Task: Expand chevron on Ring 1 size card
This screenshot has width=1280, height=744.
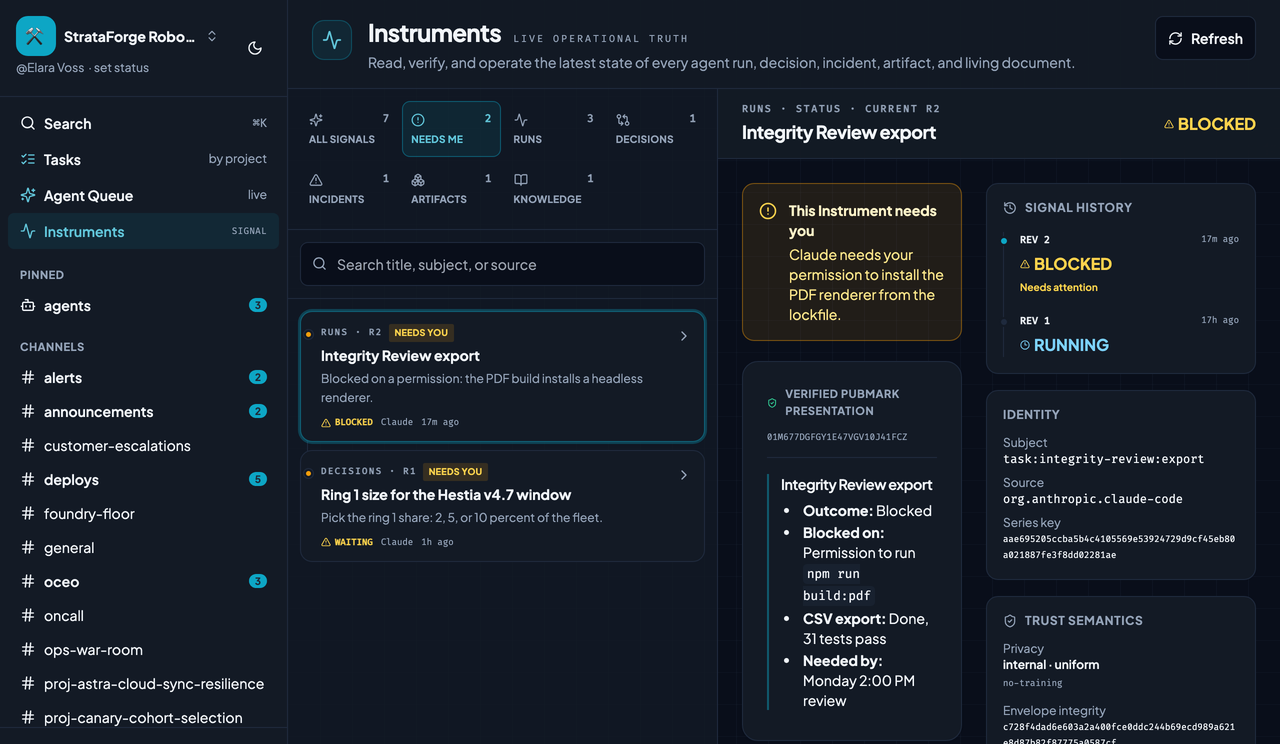Action: [x=684, y=475]
